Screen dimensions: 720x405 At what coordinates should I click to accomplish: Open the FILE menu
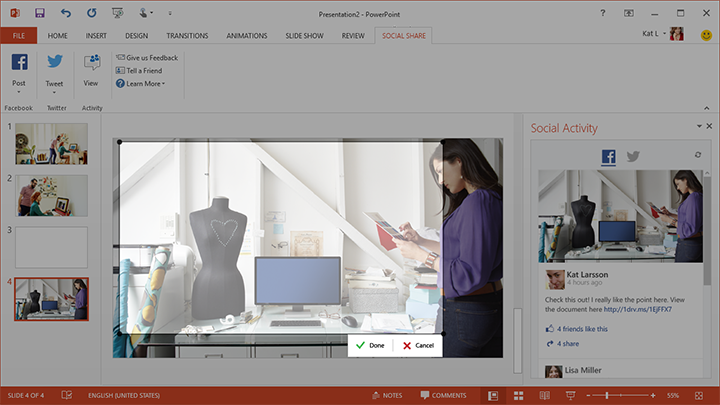[18, 35]
